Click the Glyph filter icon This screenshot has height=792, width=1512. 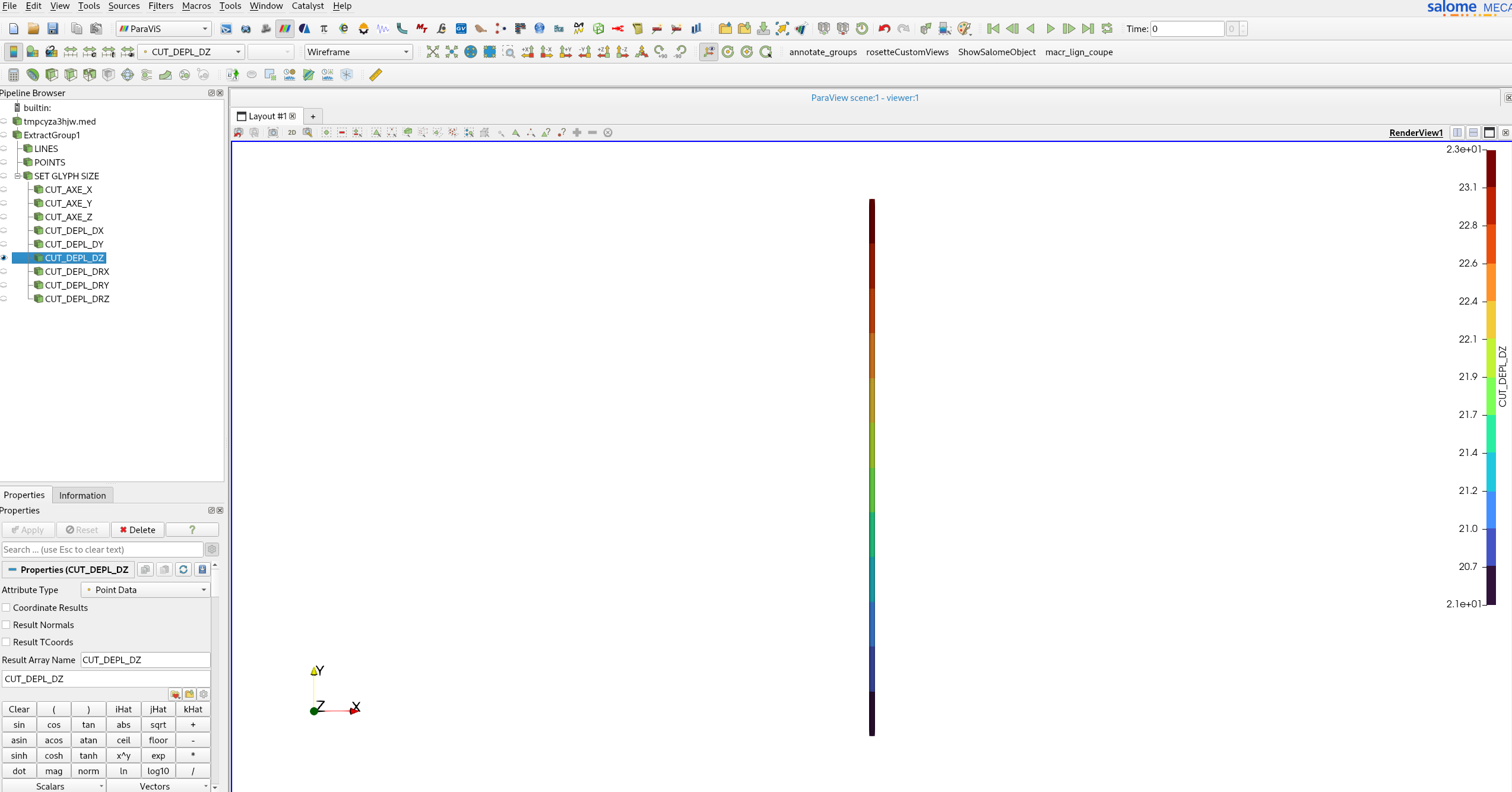pyautogui.click(x=128, y=74)
